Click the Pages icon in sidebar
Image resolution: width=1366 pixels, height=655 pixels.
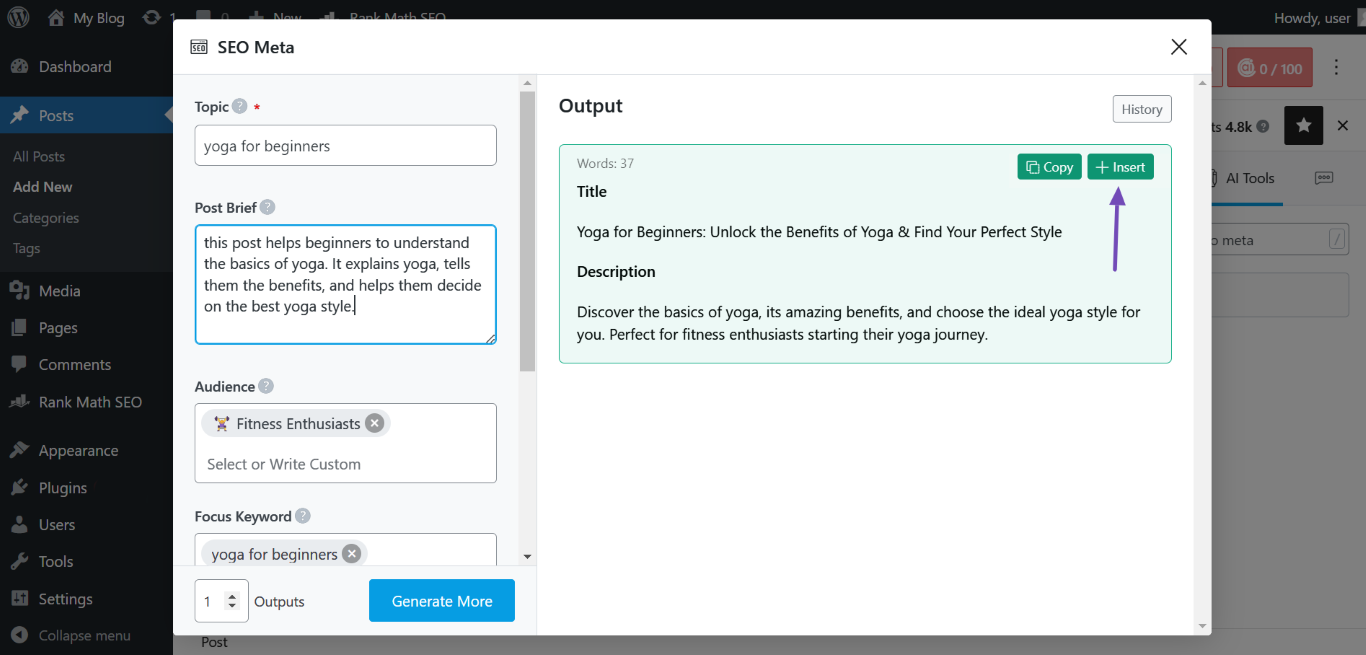(19, 328)
